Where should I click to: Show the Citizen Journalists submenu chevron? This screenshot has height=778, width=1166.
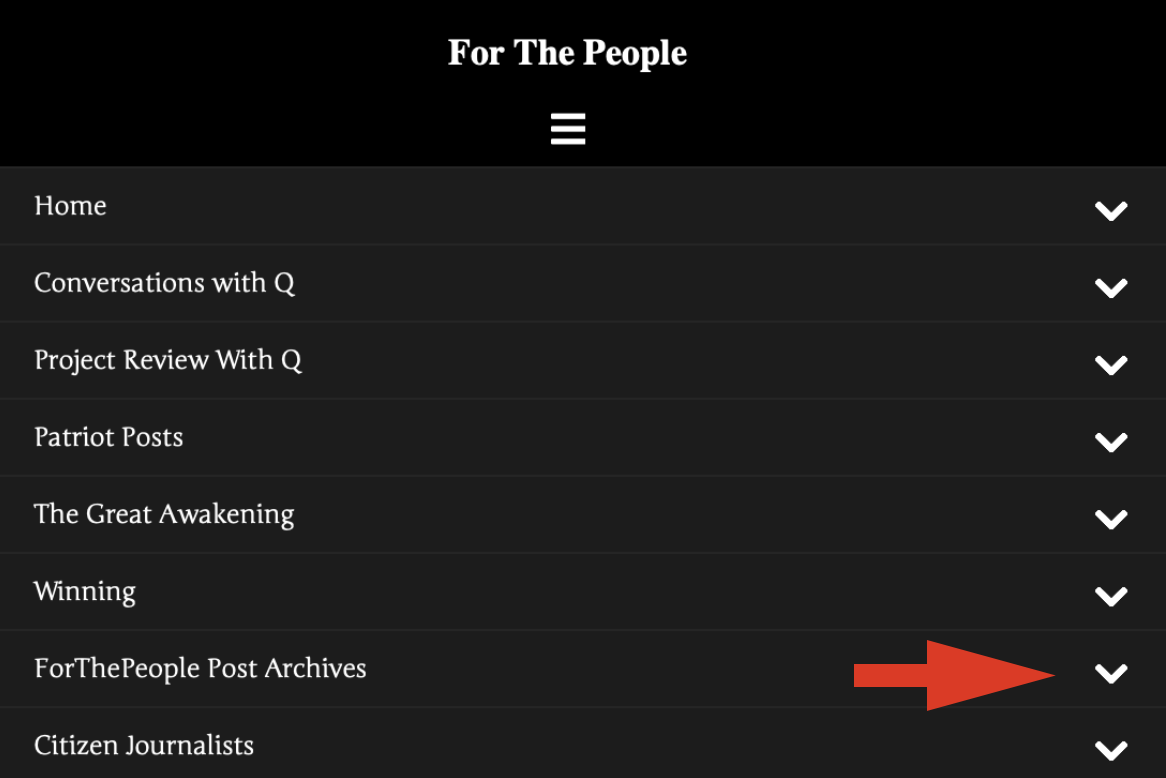pos(1111,750)
